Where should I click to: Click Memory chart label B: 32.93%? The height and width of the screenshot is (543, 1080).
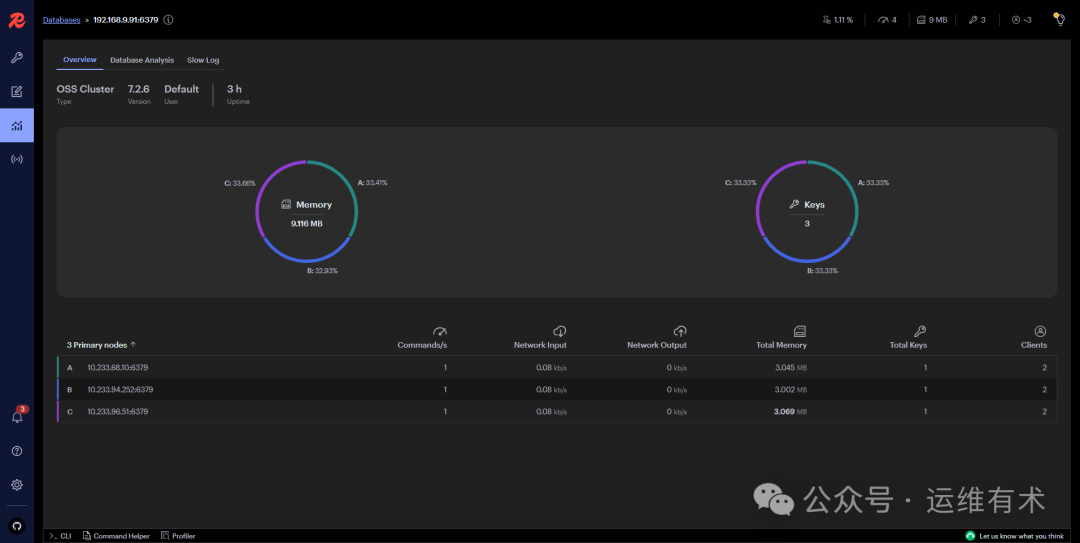coord(322,271)
